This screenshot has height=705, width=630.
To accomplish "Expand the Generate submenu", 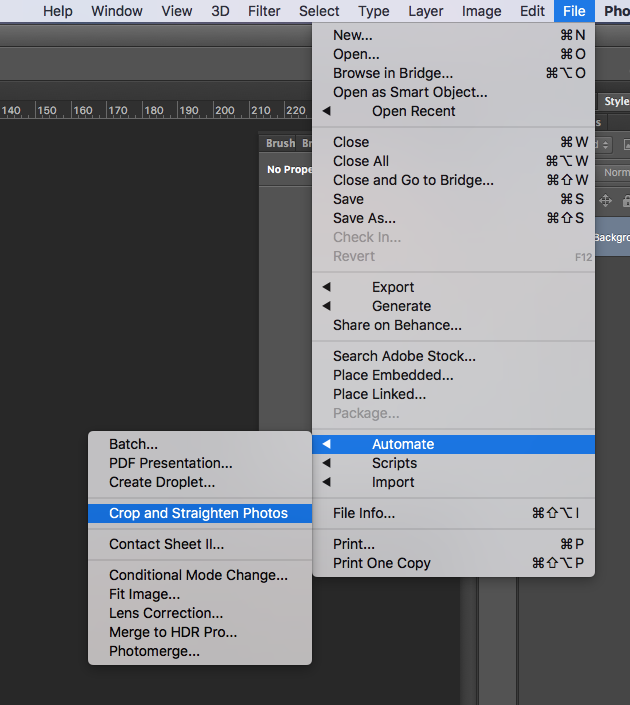I will [x=401, y=306].
